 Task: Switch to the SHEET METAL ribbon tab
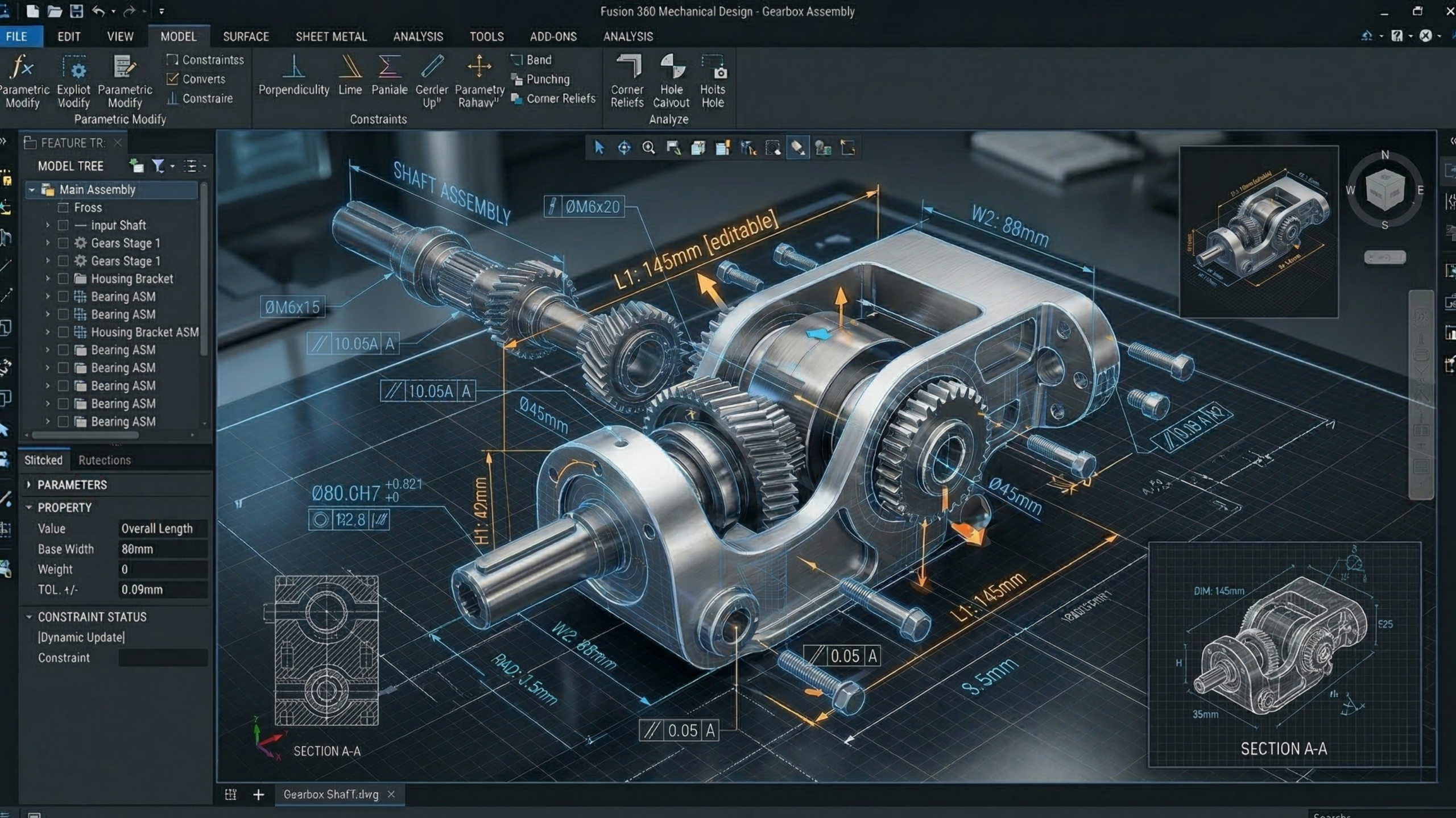click(x=332, y=36)
